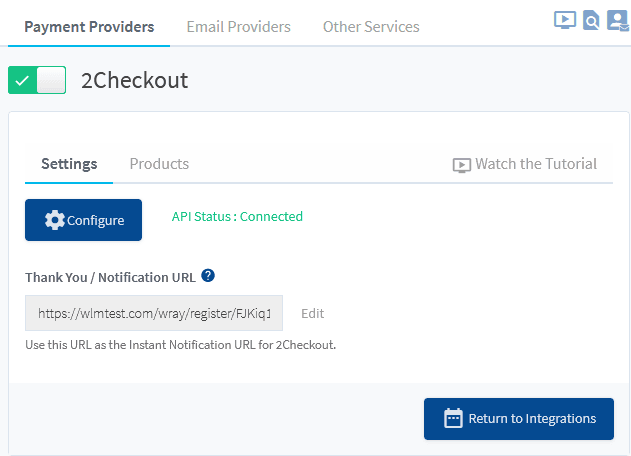Click the Thank You / Notification URL label
The height and width of the screenshot is (456, 631).
pos(110,278)
